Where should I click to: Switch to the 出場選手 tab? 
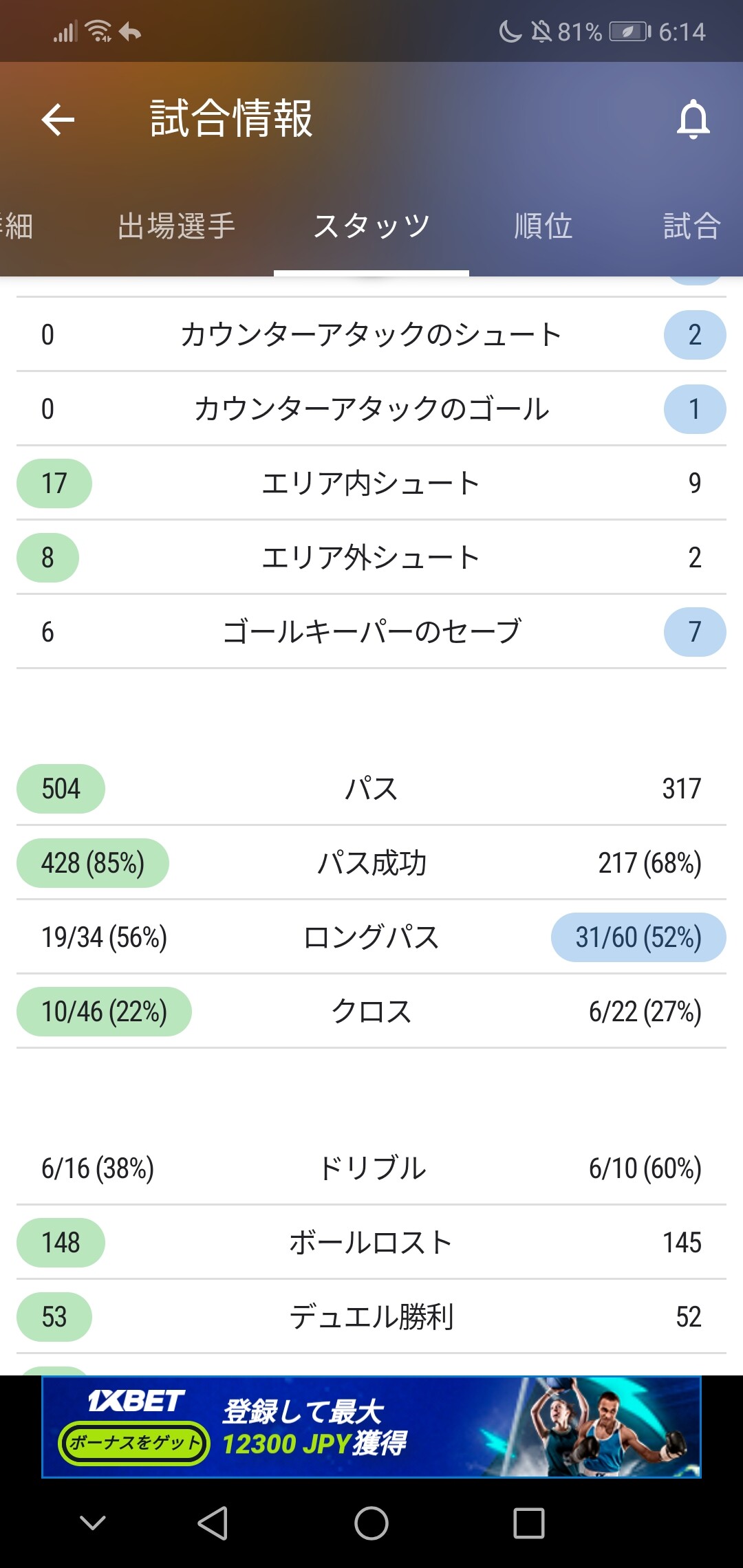coord(176,226)
